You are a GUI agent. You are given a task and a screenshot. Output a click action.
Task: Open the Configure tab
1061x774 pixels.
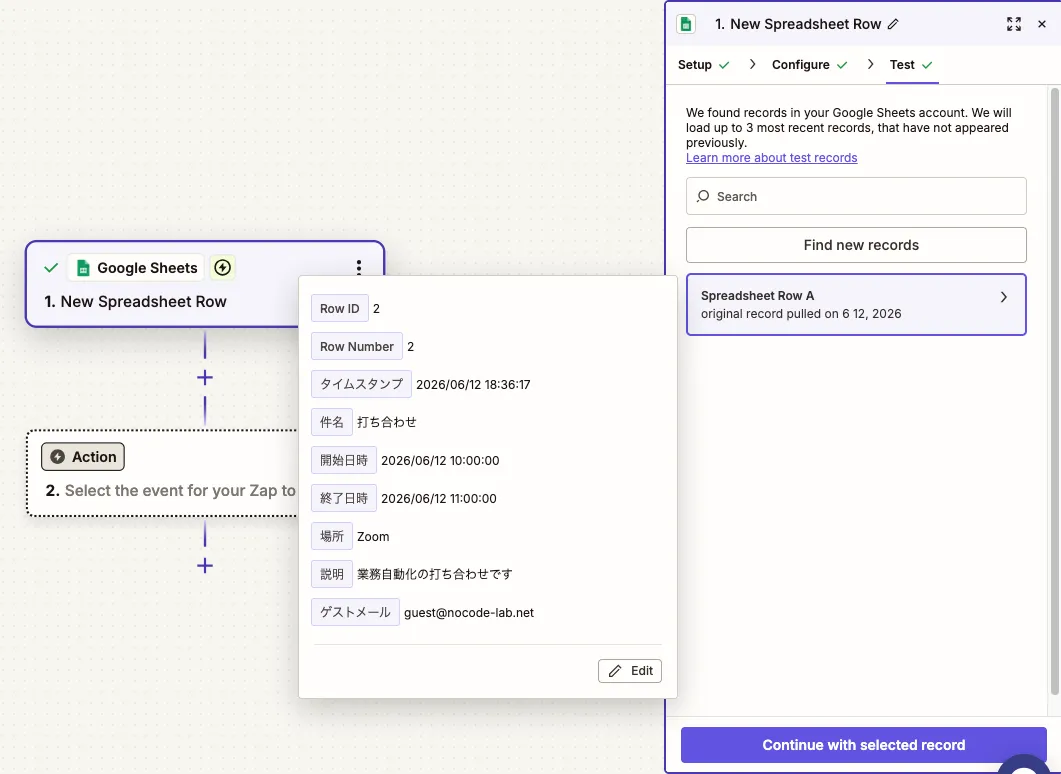click(x=809, y=65)
